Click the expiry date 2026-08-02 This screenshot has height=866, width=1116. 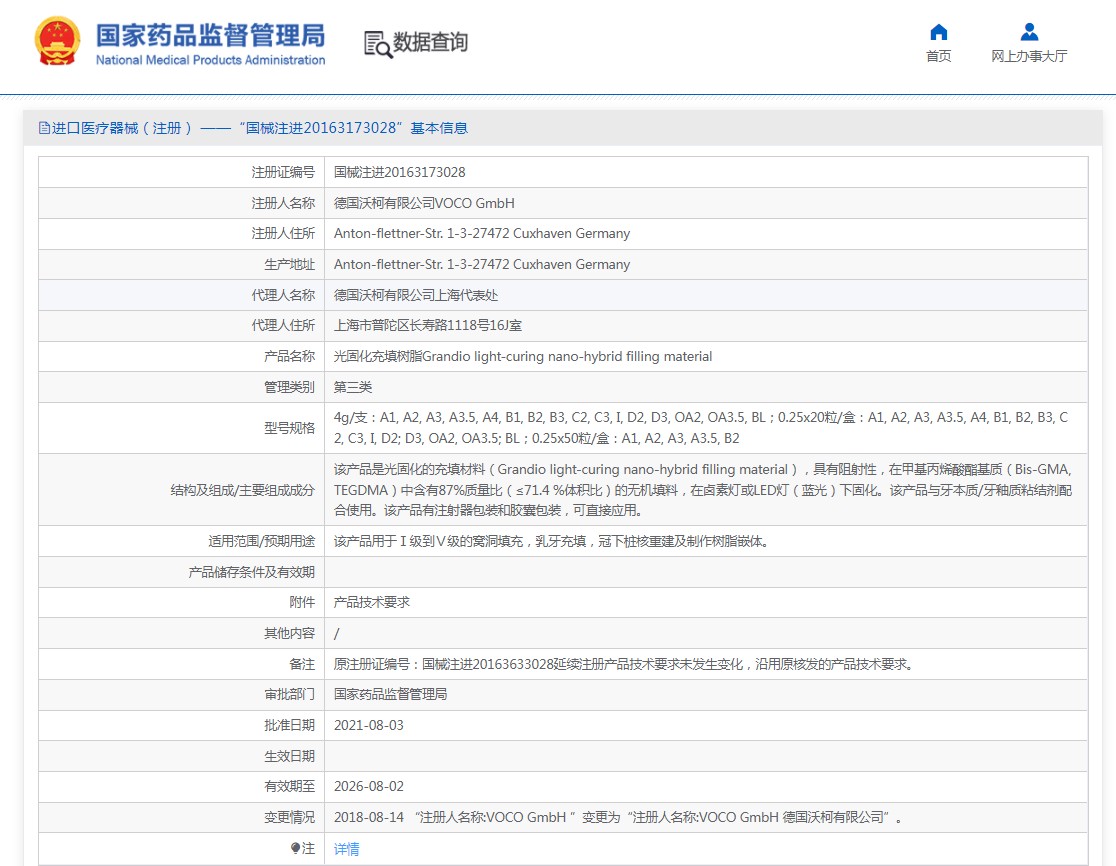coord(368,786)
